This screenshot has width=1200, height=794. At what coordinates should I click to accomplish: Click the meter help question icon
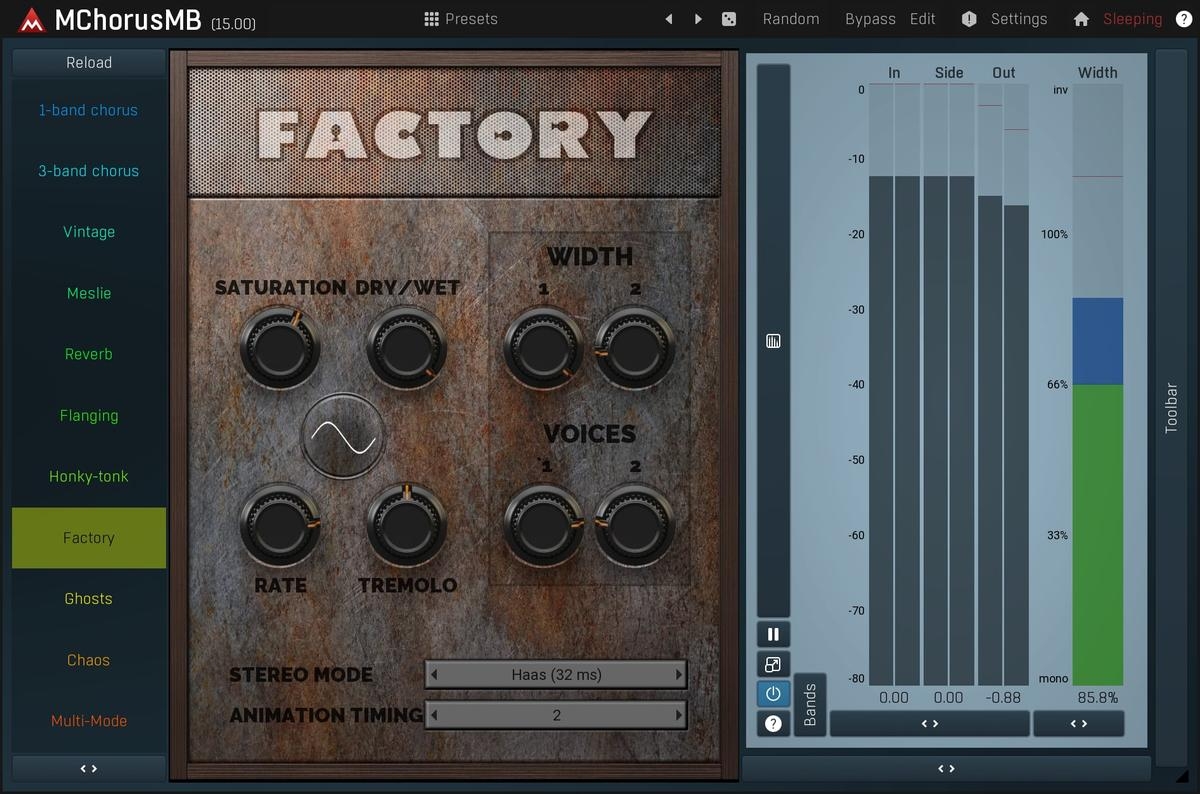click(773, 723)
